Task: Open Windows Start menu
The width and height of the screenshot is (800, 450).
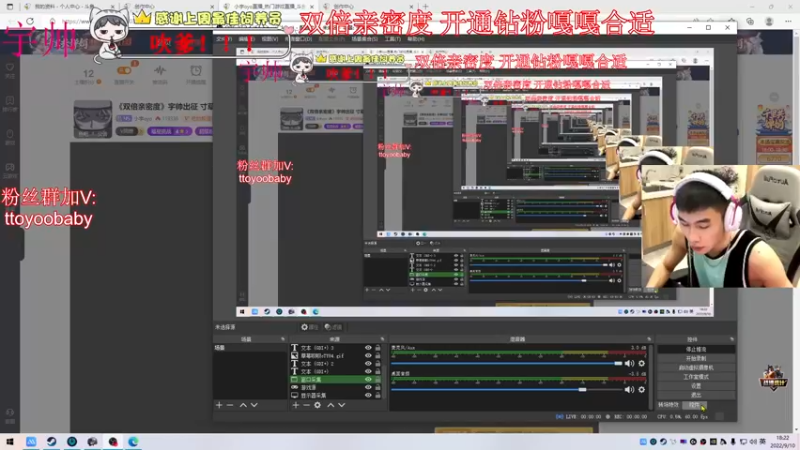Action: tap(10, 442)
